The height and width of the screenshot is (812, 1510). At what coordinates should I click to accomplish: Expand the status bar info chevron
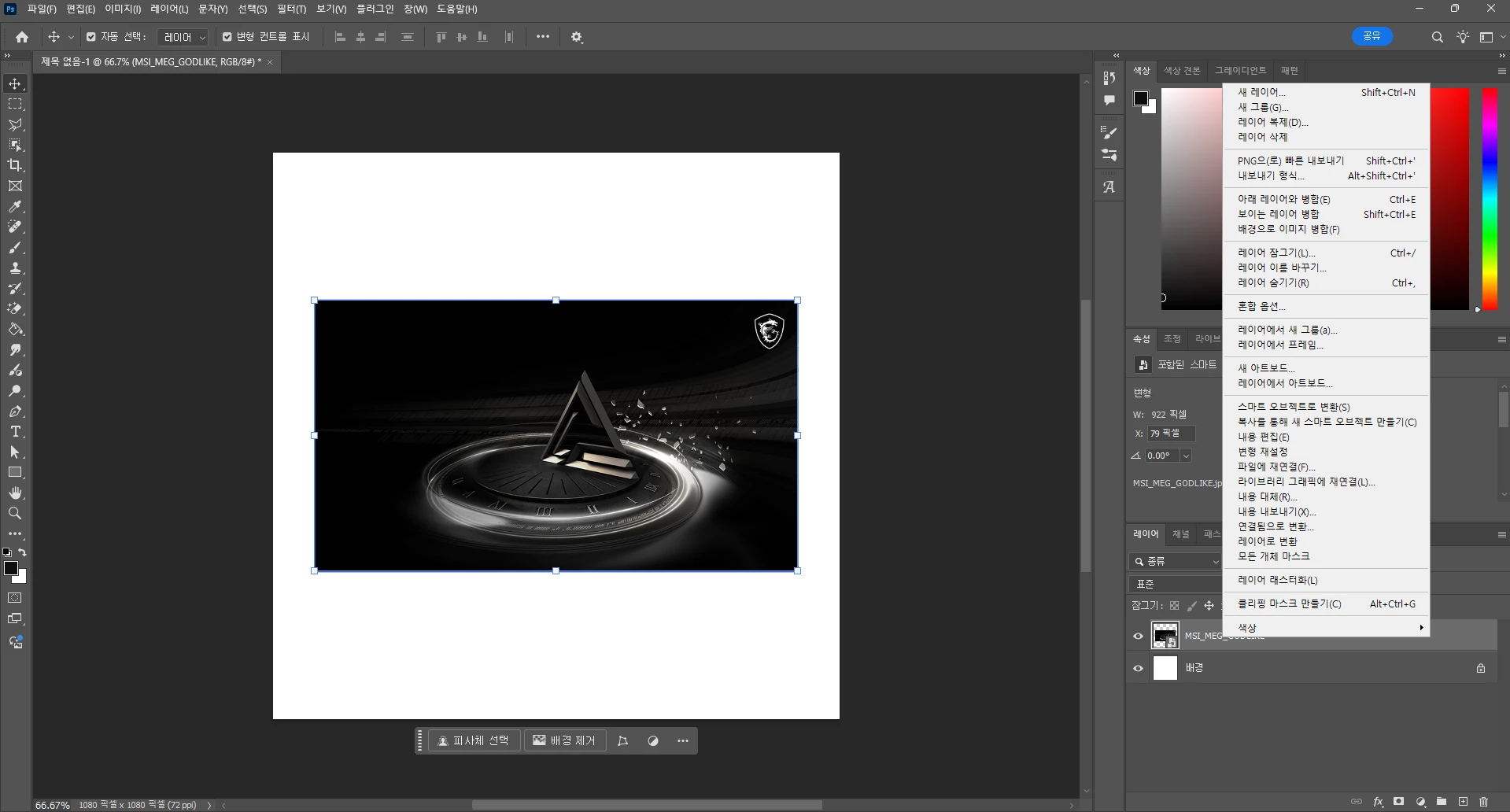click(x=209, y=805)
